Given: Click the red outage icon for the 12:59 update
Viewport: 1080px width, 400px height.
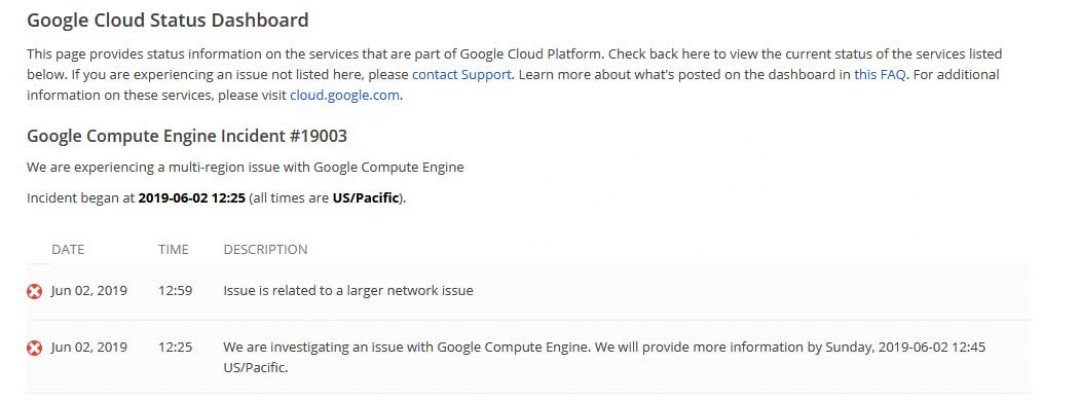Looking at the screenshot, I should [x=34, y=291].
